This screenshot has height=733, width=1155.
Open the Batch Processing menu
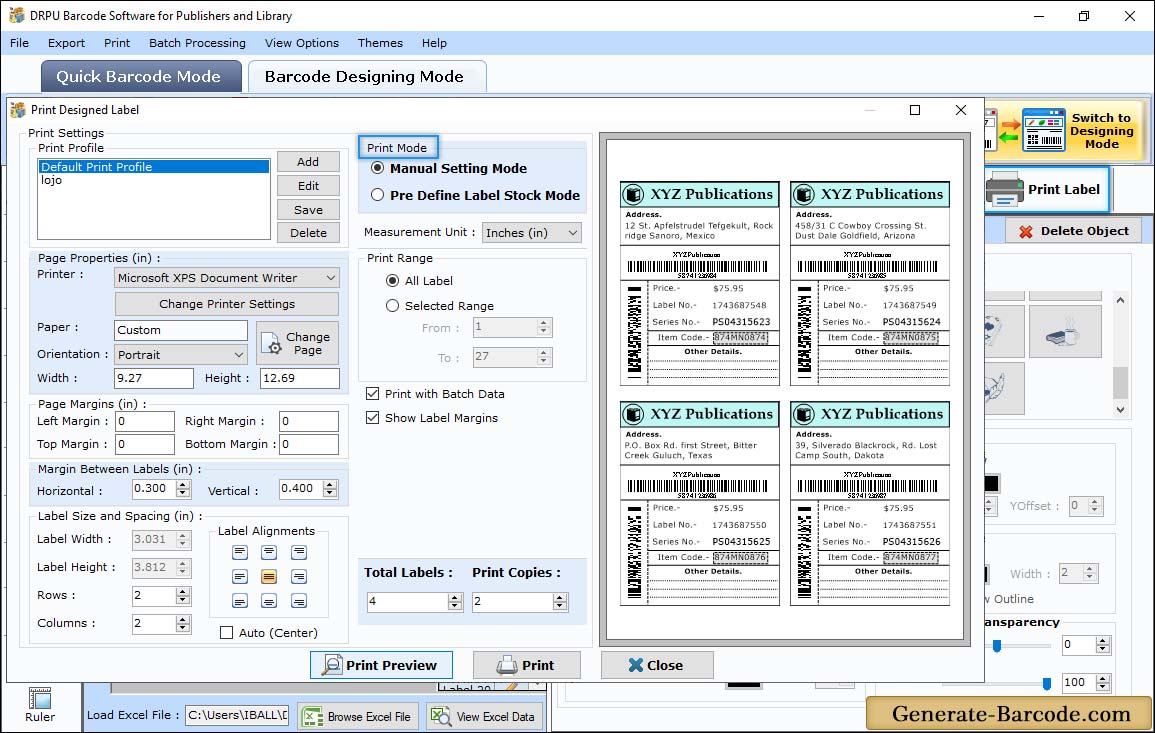(197, 43)
